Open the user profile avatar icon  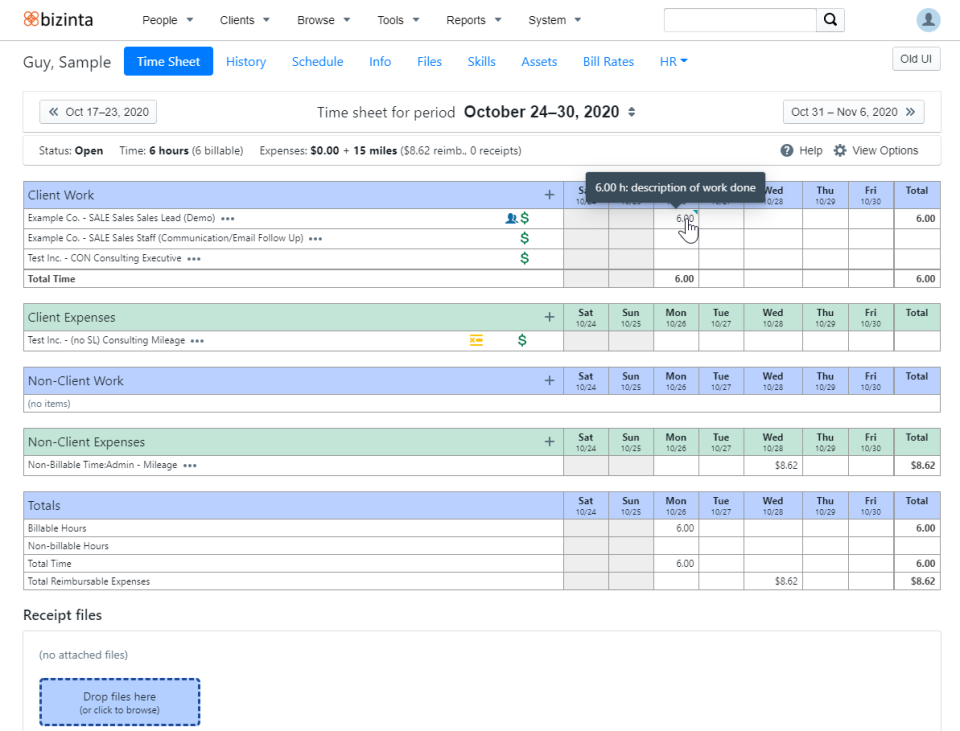(x=927, y=19)
